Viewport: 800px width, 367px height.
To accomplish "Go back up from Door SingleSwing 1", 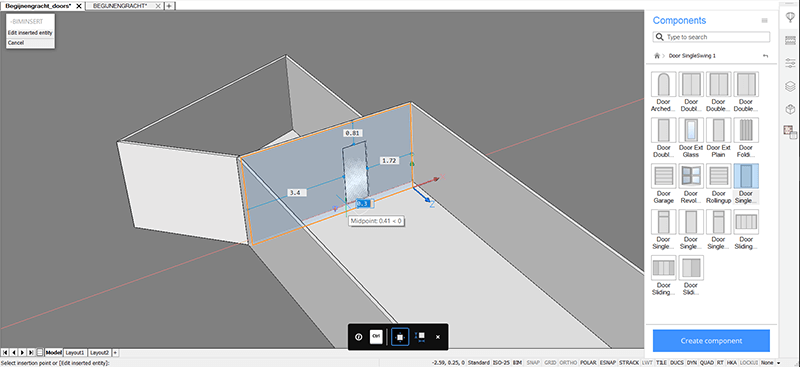I will (x=765, y=56).
